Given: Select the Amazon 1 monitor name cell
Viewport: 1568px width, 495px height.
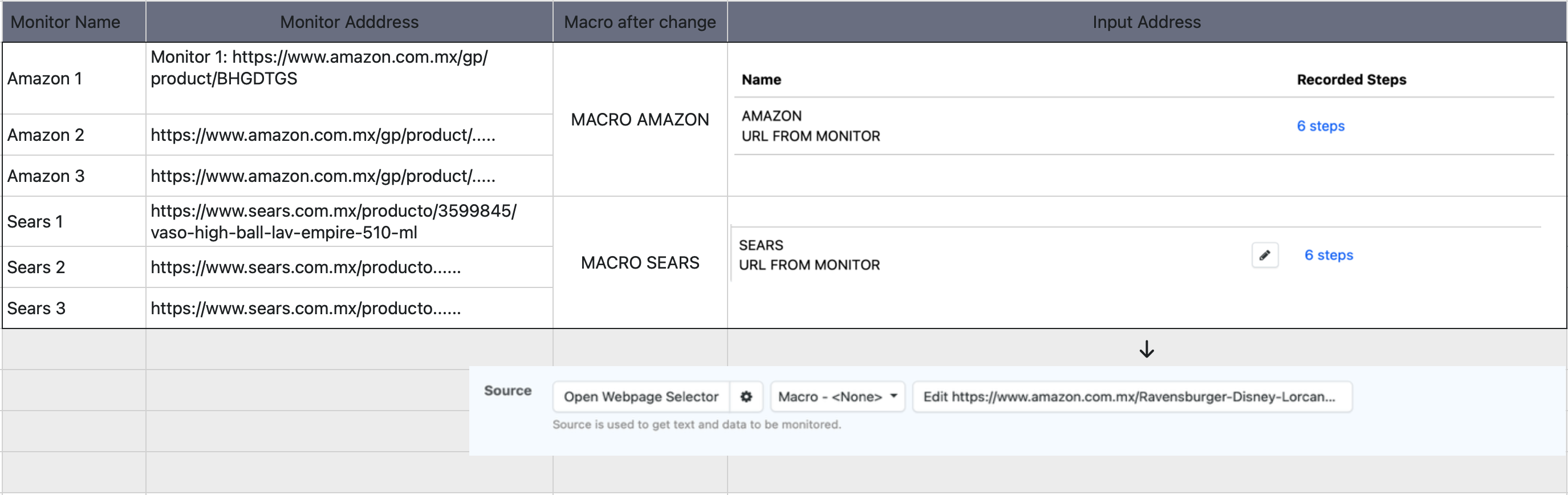Looking at the screenshot, I should (74, 79).
